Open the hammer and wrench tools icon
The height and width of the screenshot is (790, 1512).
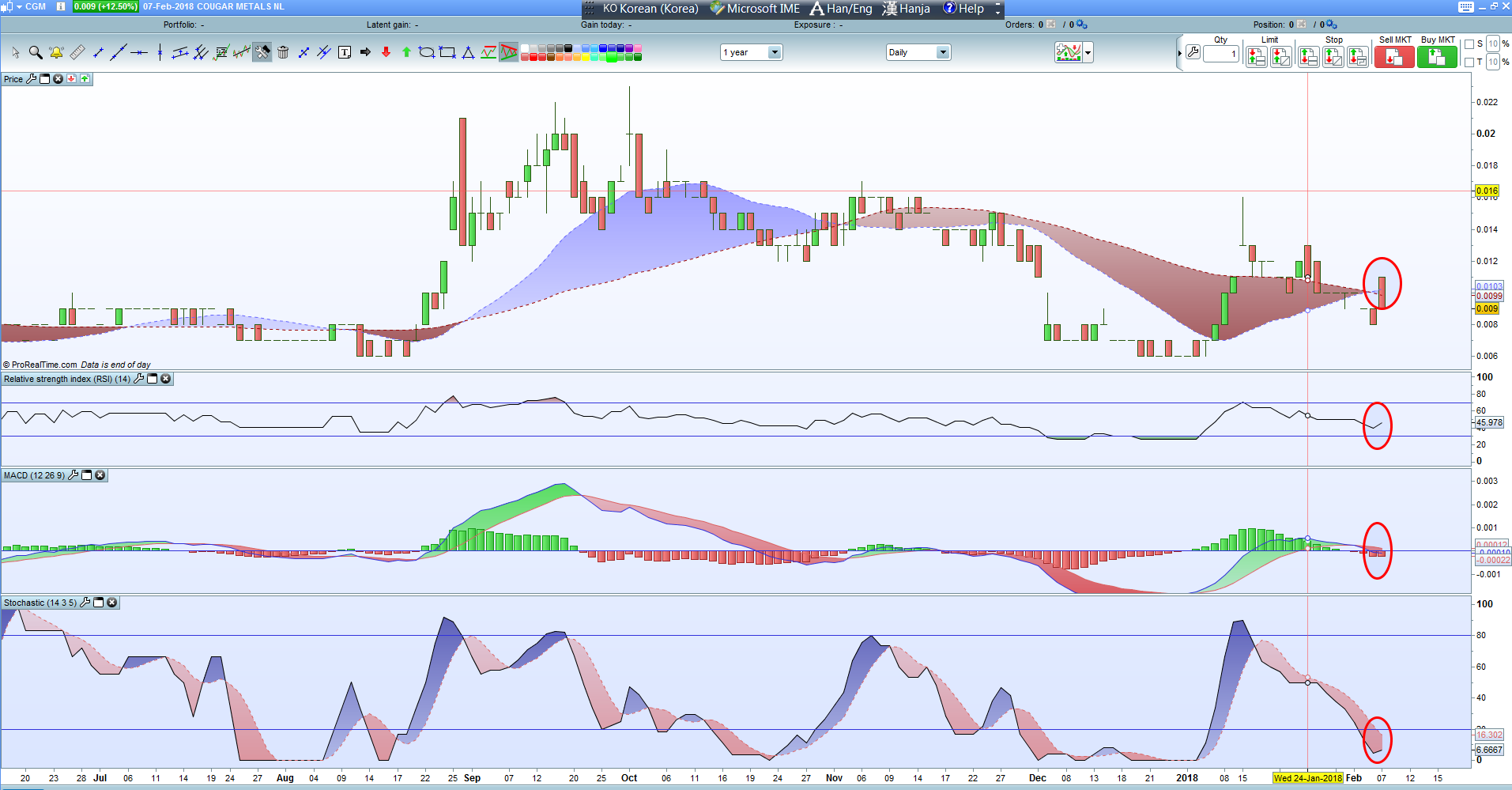click(x=262, y=52)
